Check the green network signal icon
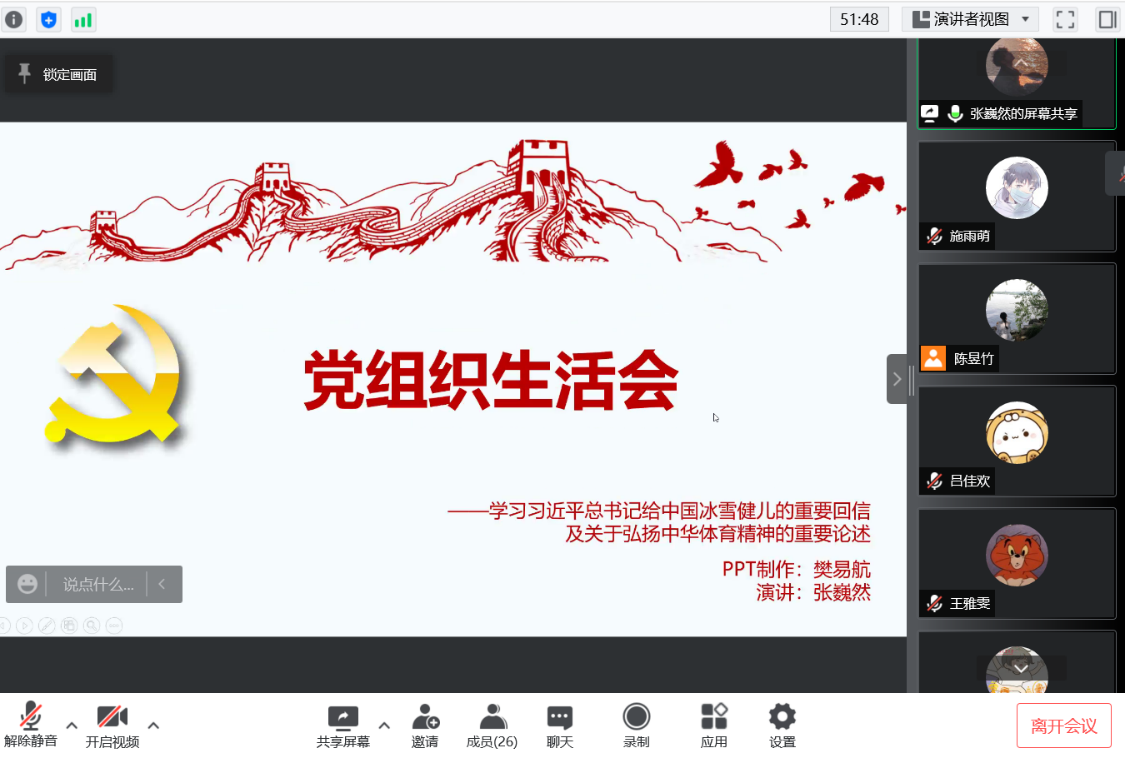 83,19
